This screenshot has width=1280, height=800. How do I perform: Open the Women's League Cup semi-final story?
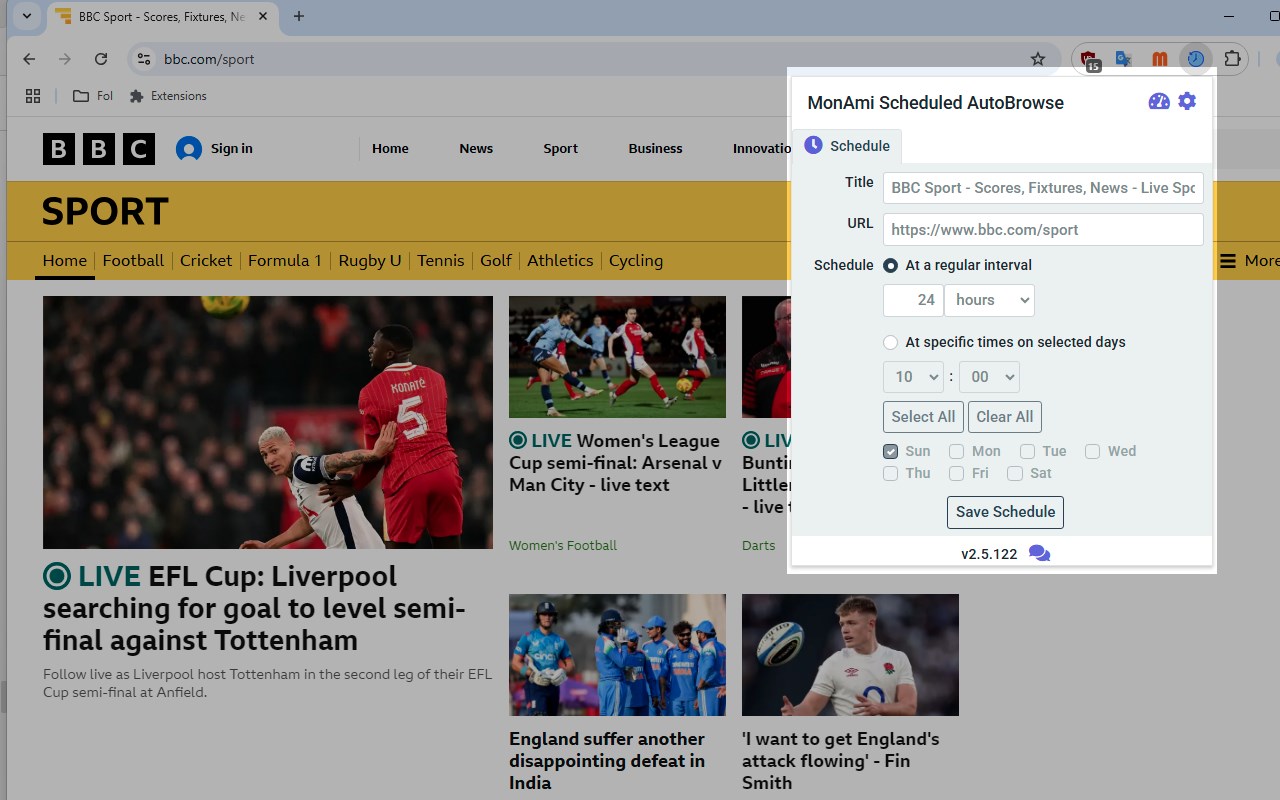click(x=615, y=463)
